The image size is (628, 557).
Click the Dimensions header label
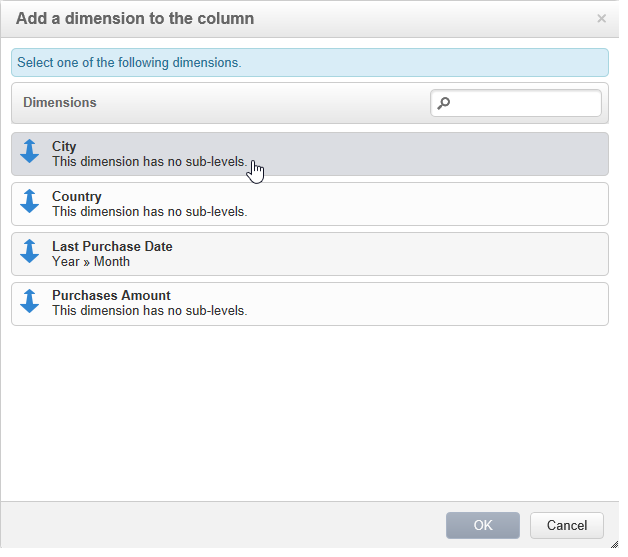pyautogui.click(x=60, y=102)
